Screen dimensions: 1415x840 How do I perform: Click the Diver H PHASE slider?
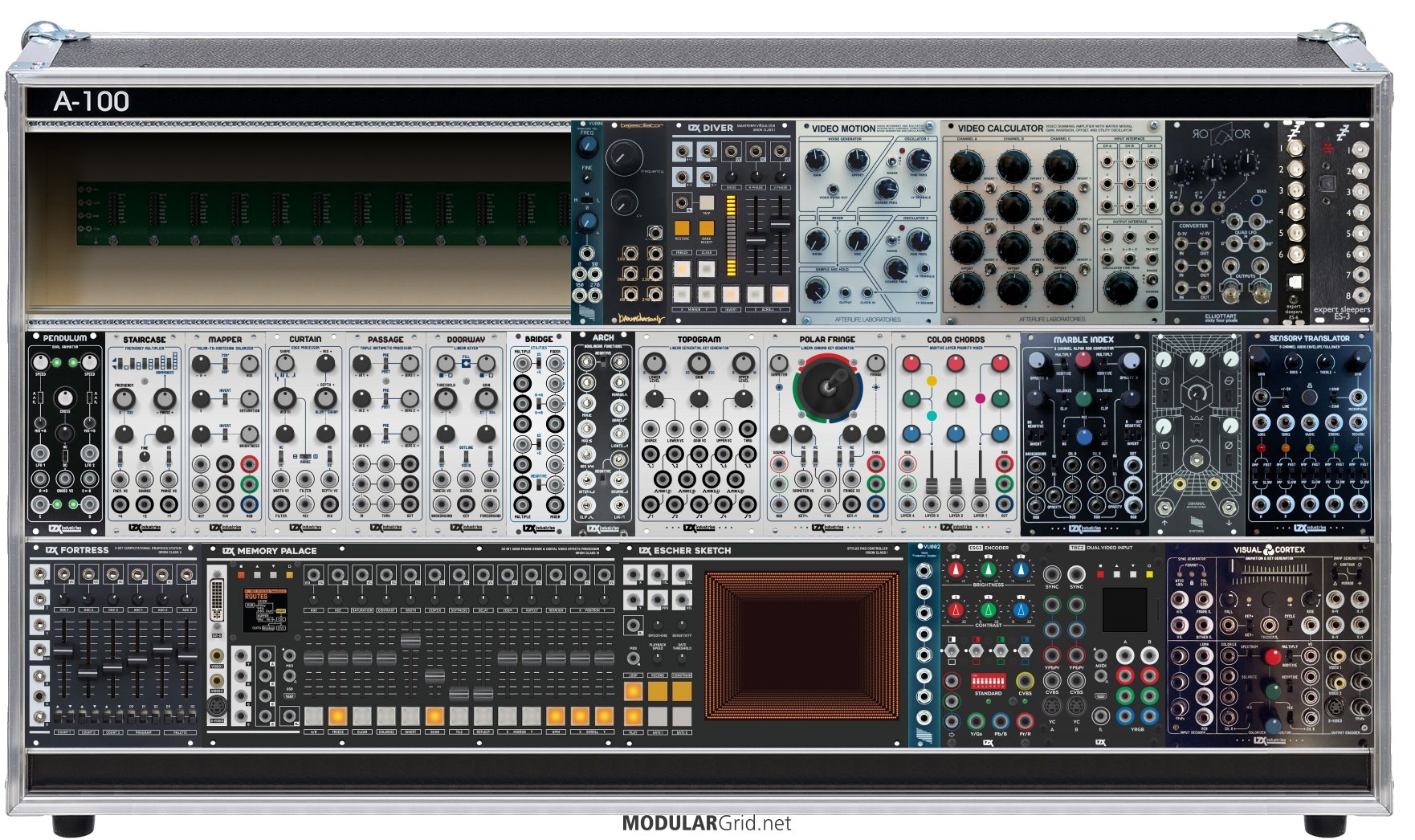[x=756, y=239]
